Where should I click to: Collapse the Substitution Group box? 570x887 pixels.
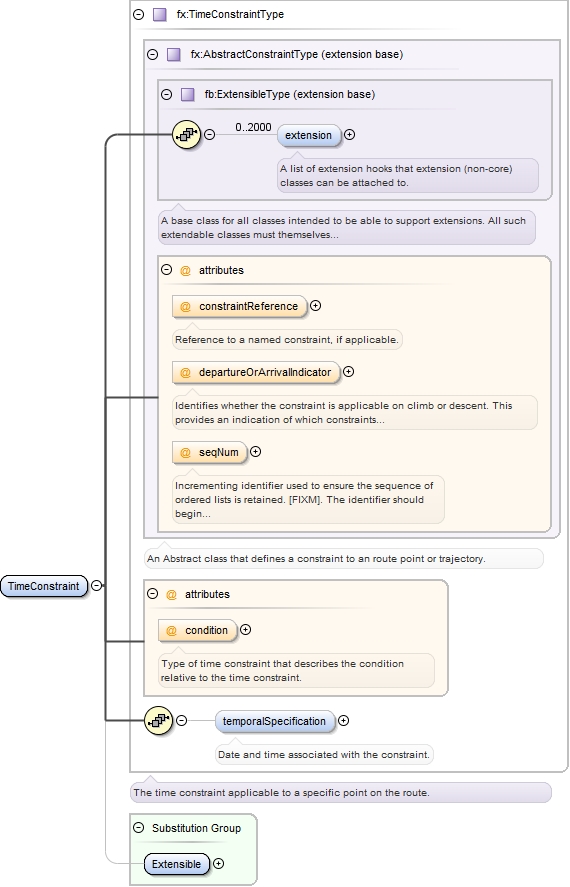pyautogui.click(x=139, y=828)
